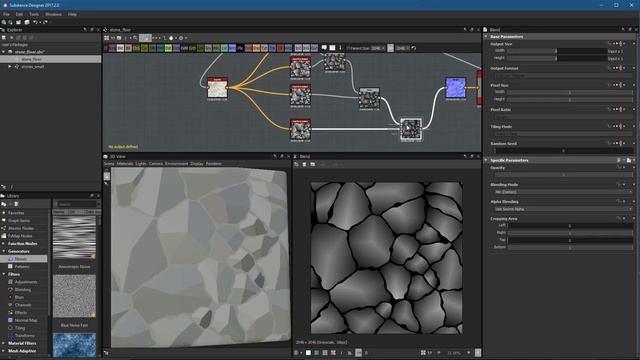Click the Output Size Height slider

click(x=557, y=58)
